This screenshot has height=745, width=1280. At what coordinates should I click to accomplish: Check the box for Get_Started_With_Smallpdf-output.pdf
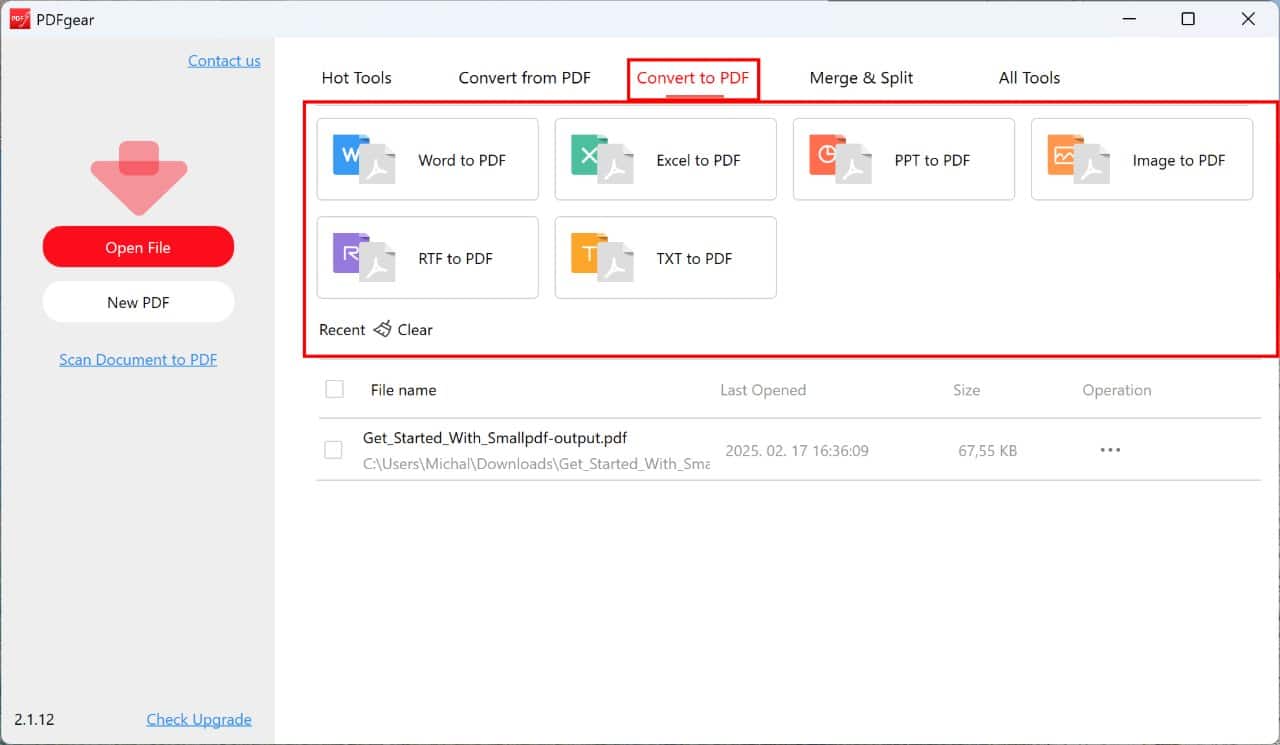click(x=334, y=450)
